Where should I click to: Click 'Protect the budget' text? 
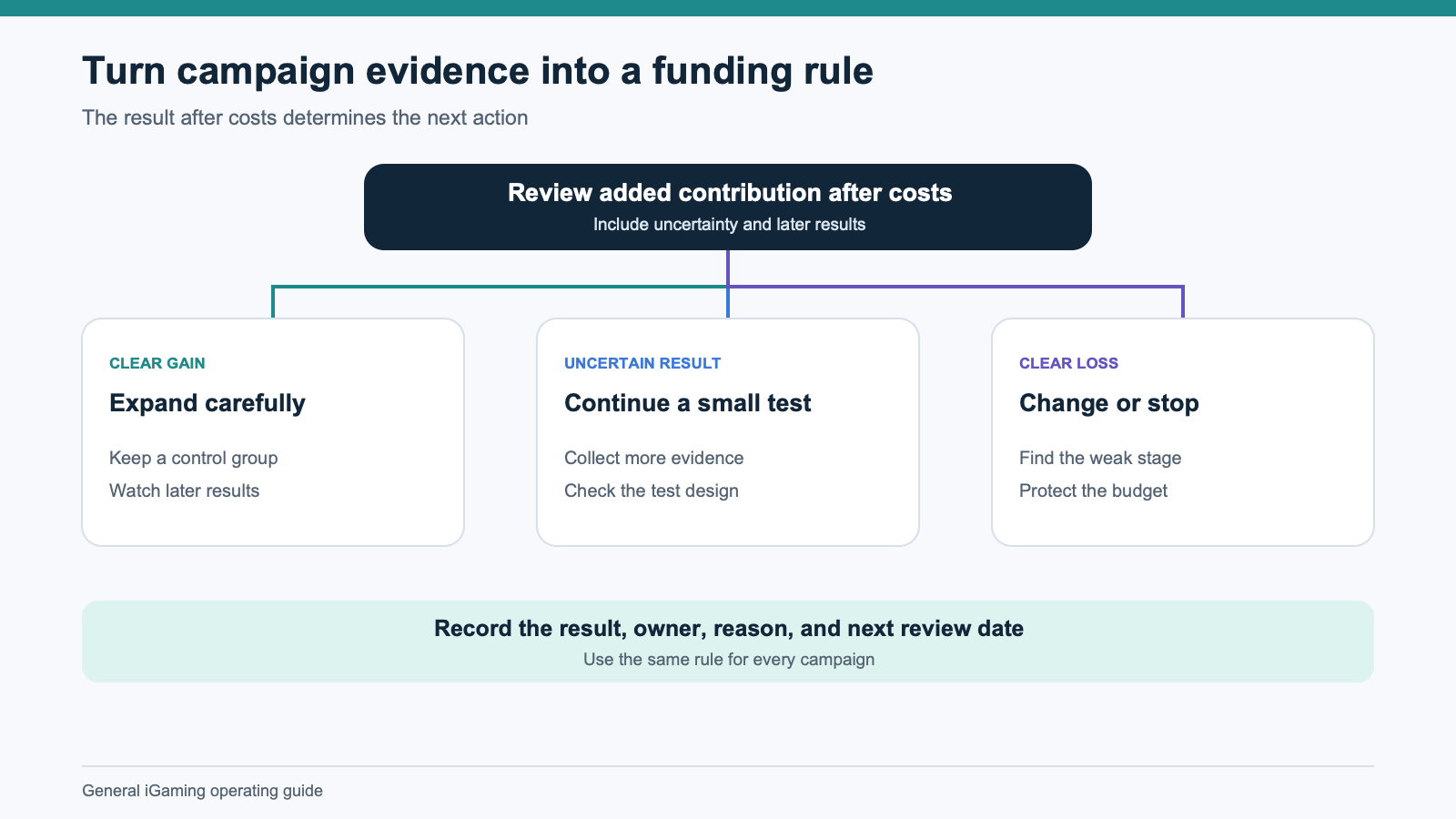click(x=1093, y=491)
